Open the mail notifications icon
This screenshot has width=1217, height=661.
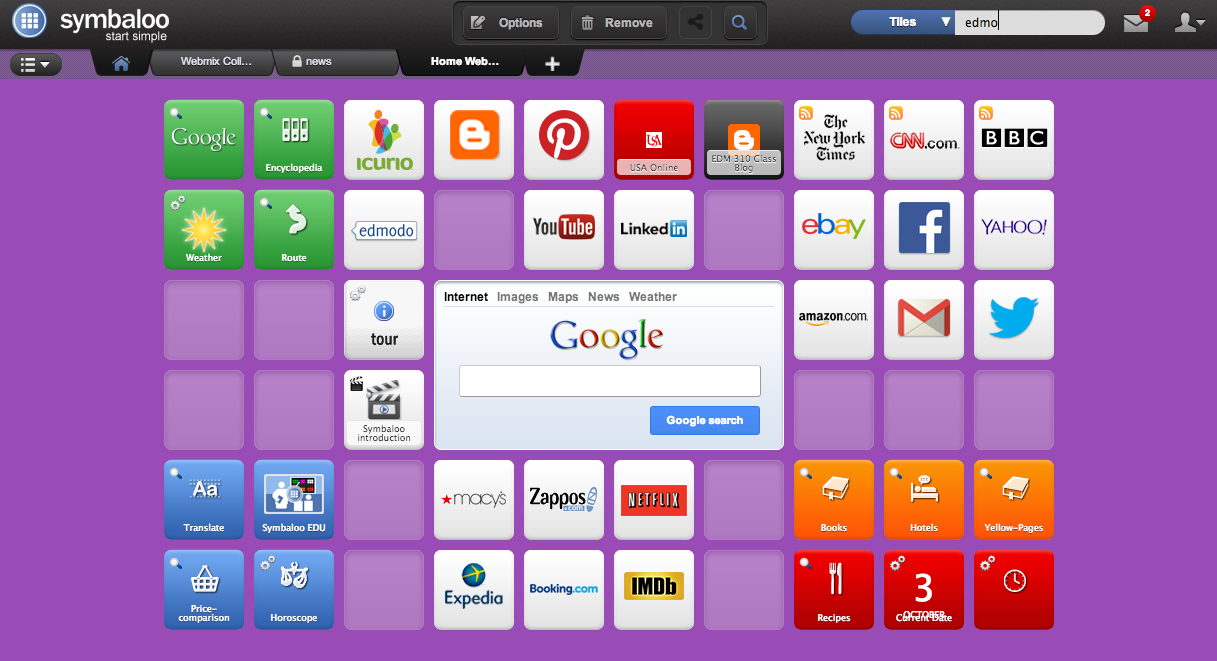pyautogui.click(x=1137, y=21)
